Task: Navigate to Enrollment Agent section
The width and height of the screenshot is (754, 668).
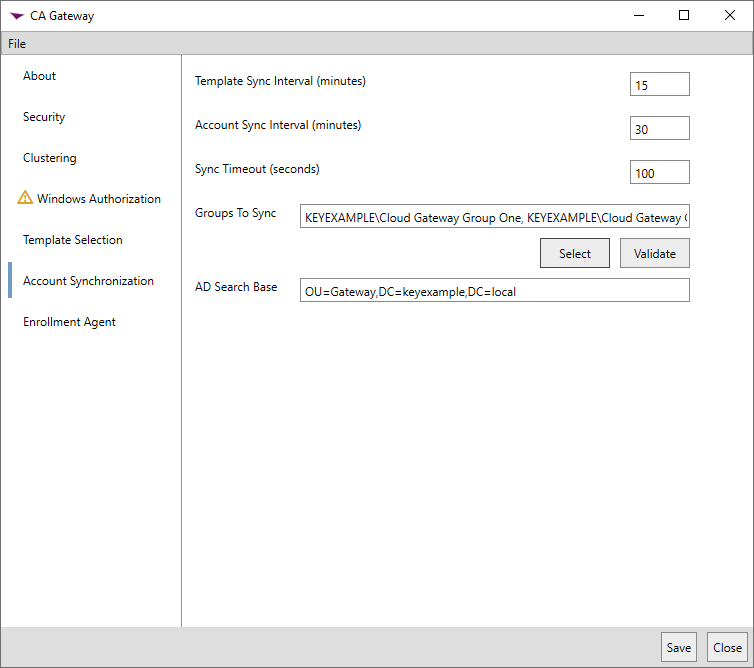Action: 70,322
